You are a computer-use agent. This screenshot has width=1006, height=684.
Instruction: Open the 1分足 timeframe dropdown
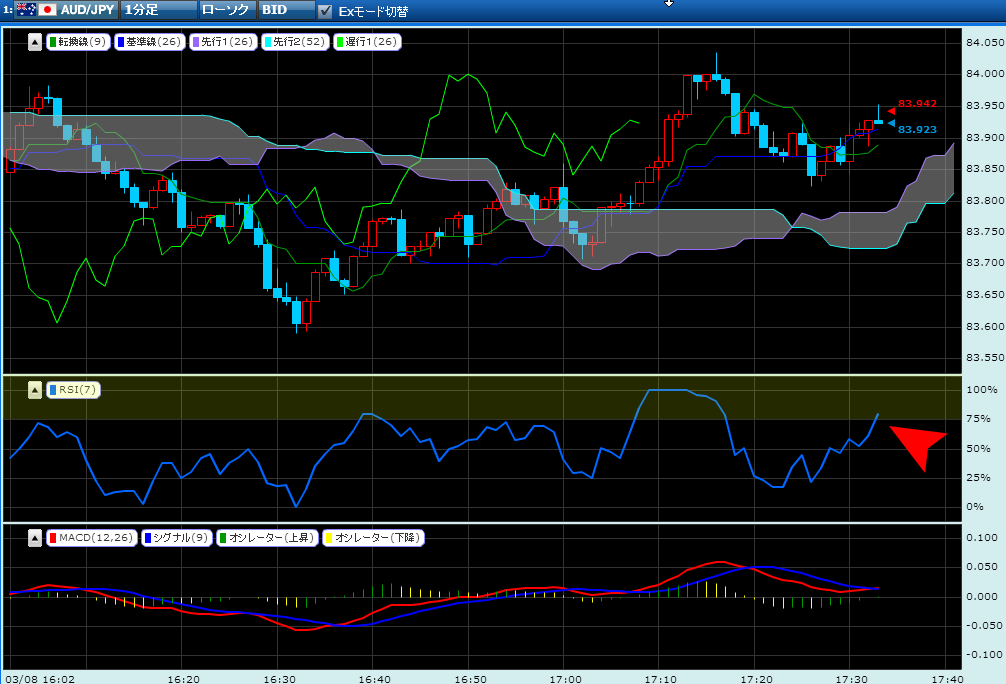158,10
